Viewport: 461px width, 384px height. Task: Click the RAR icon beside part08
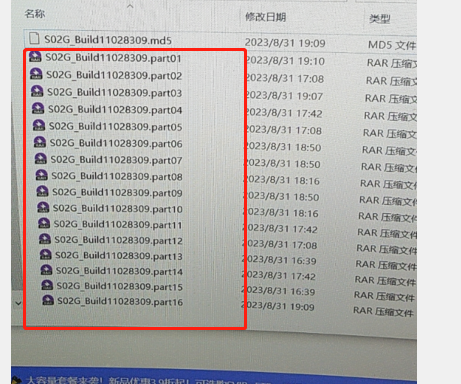coord(41,175)
